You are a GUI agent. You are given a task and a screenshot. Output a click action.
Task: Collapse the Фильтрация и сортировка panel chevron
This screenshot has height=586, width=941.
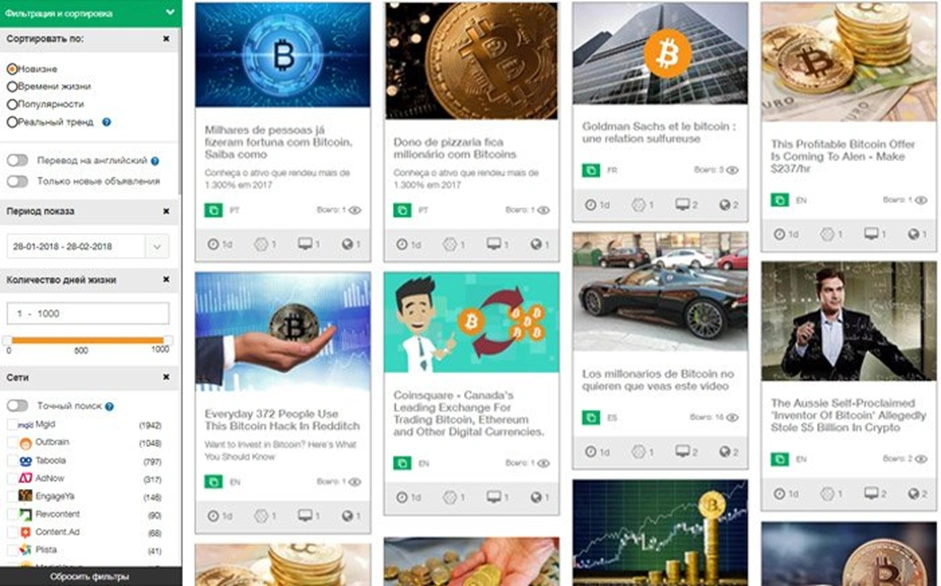coord(170,12)
